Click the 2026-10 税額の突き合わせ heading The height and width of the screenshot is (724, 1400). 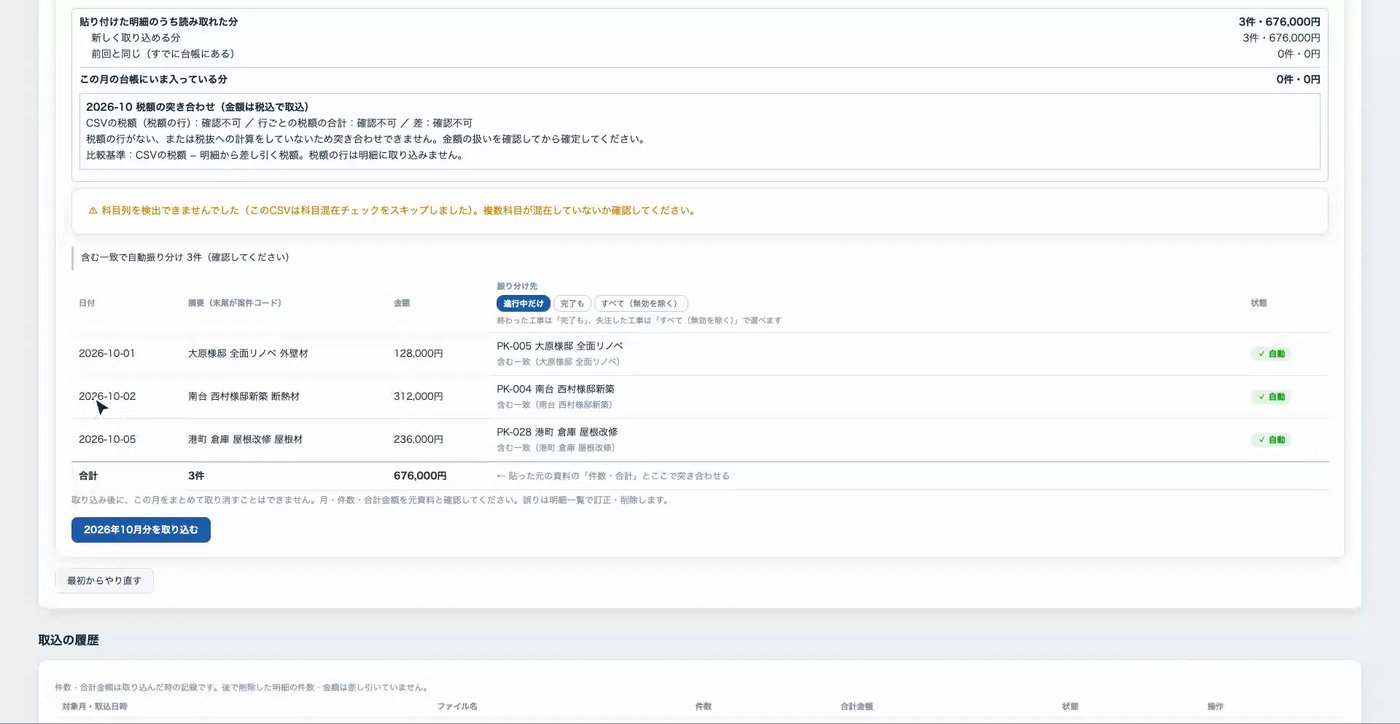pyautogui.click(x=197, y=107)
